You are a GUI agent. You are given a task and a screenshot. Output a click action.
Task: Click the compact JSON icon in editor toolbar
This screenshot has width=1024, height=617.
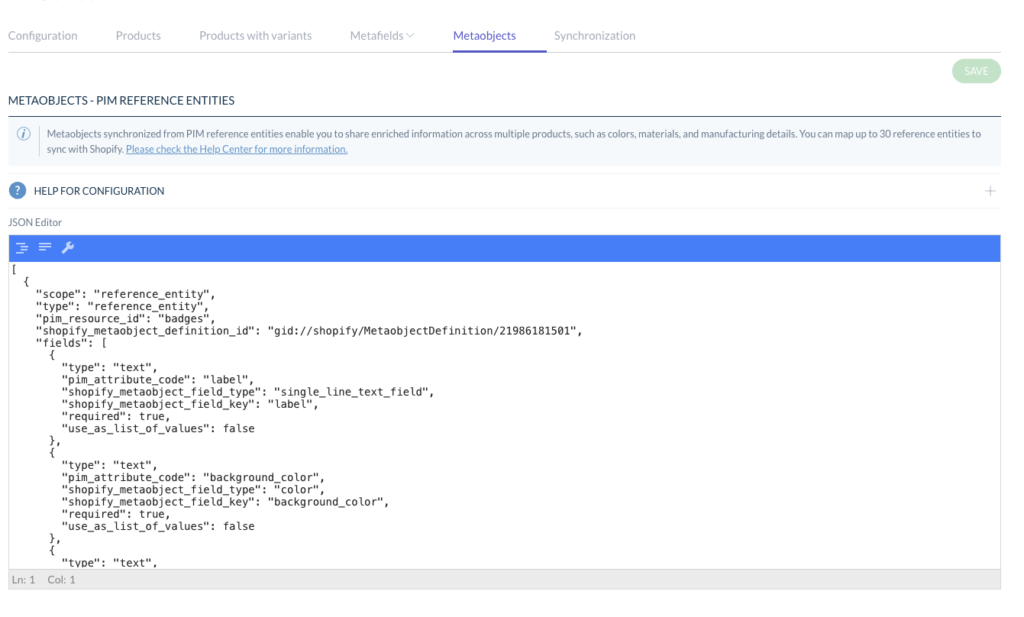[x=44, y=248]
